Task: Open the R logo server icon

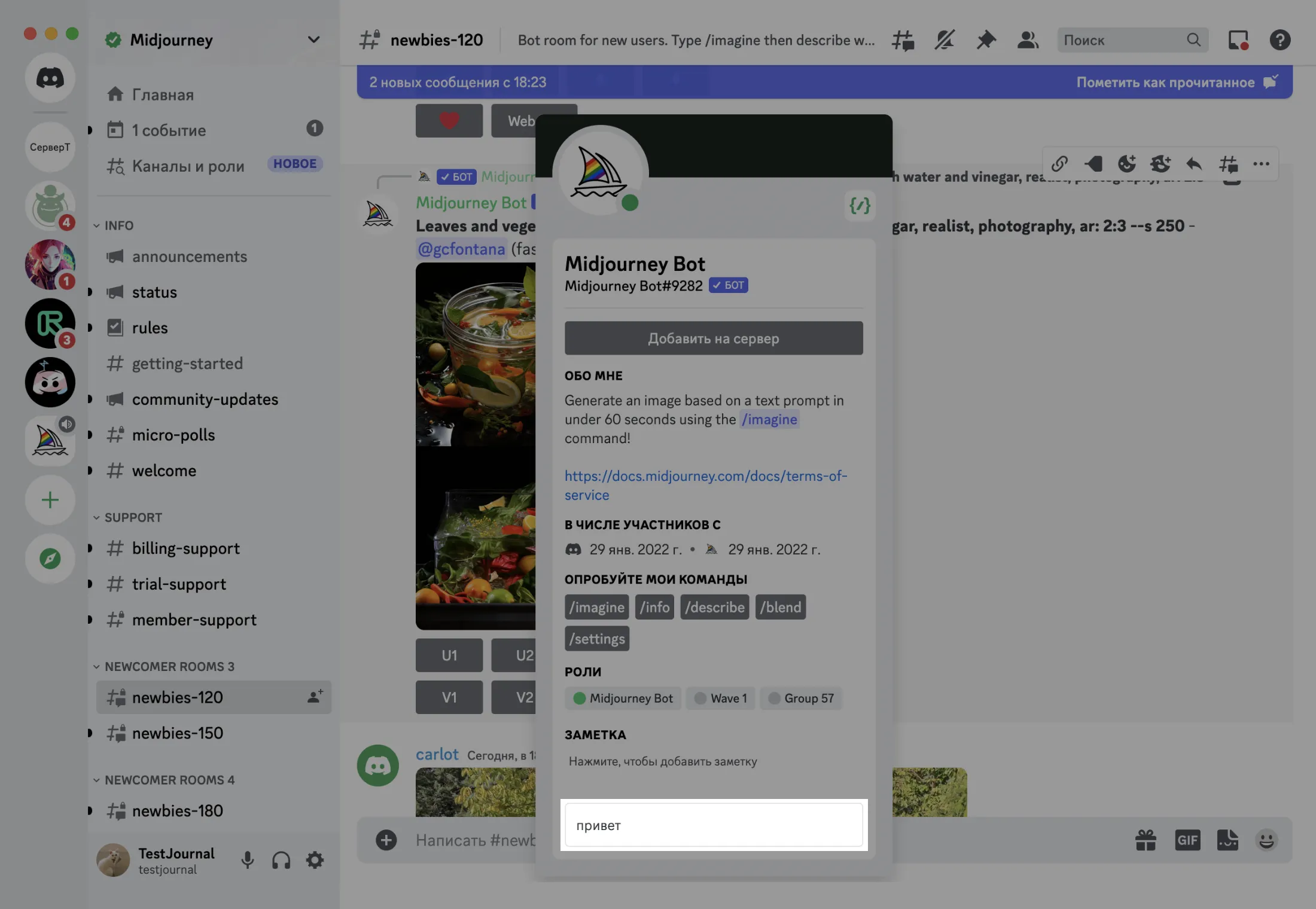Action: pos(50,324)
